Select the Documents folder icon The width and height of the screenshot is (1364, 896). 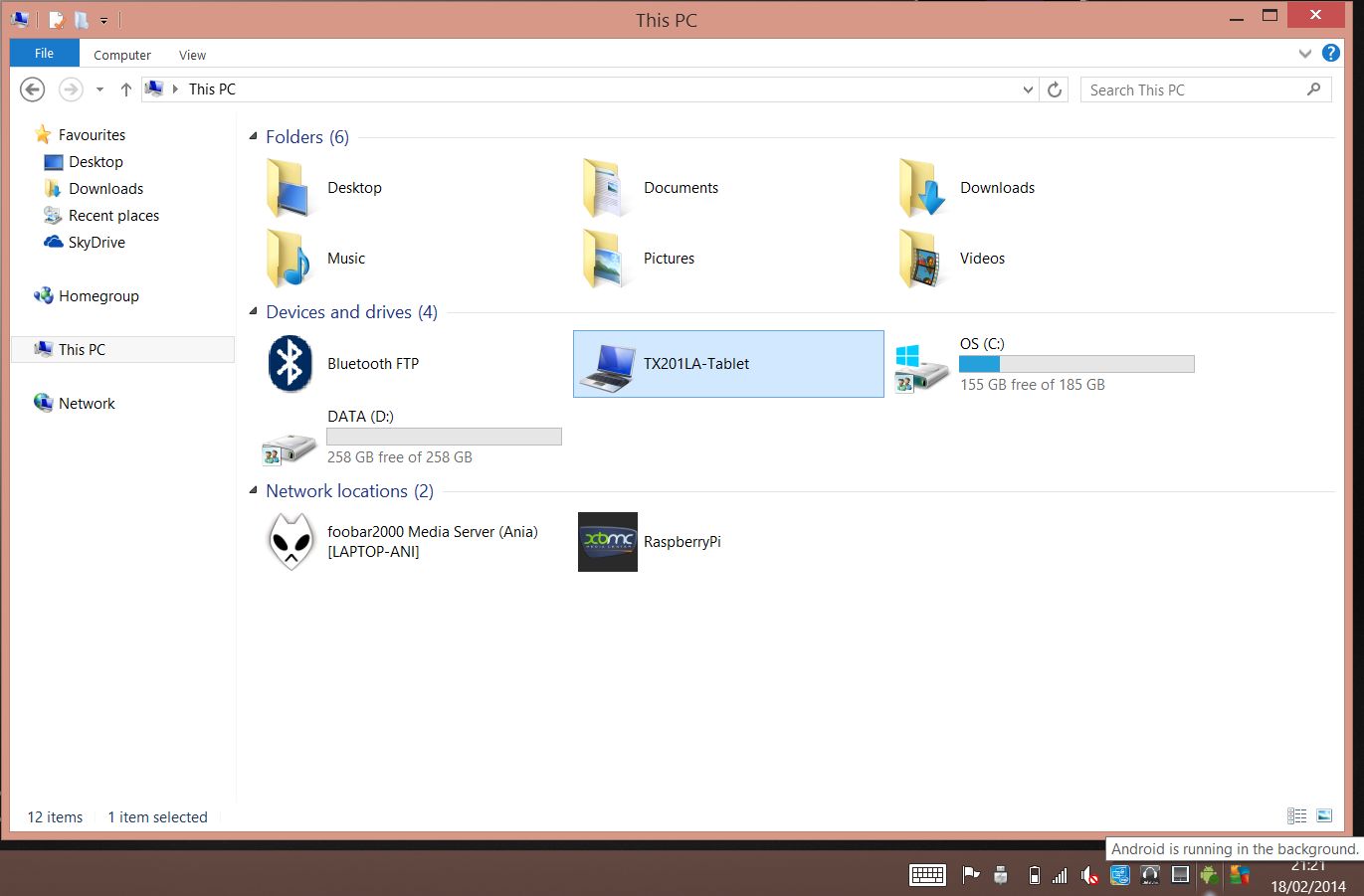(x=604, y=188)
